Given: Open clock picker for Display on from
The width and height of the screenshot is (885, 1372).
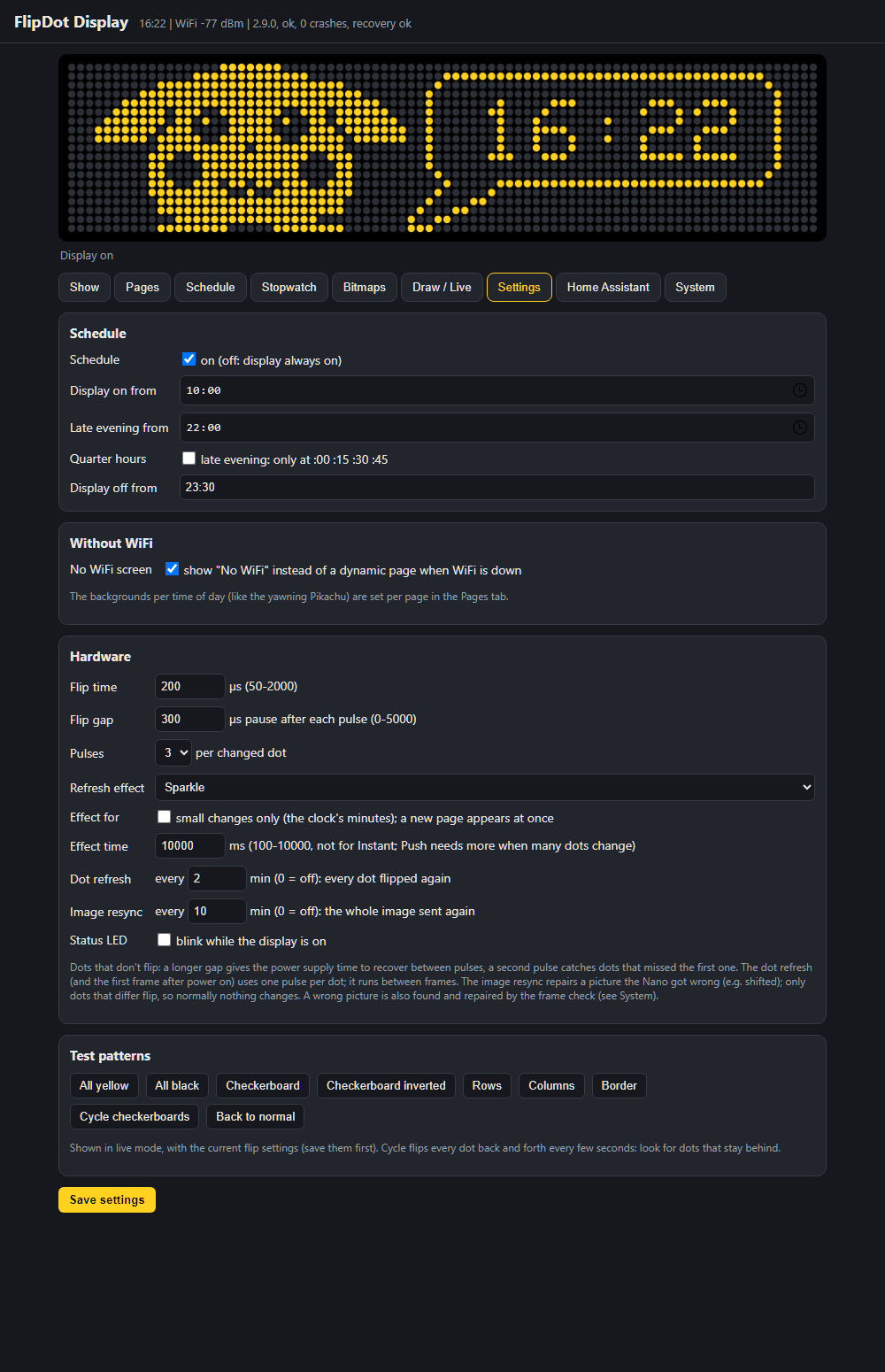Looking at the screenshot, I should coord(799,390).
